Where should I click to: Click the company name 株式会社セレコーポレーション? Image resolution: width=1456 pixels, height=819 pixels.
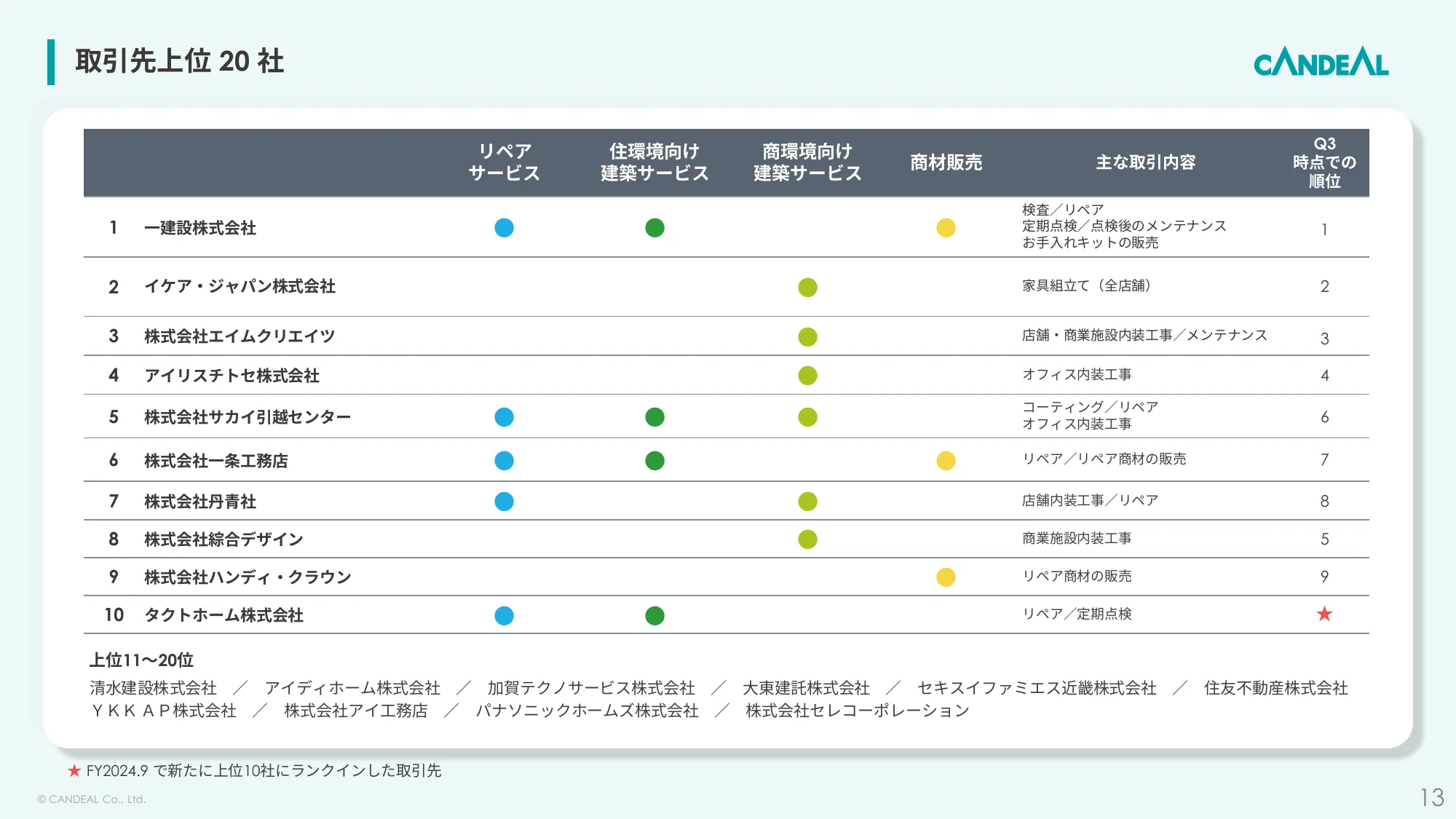858,711
